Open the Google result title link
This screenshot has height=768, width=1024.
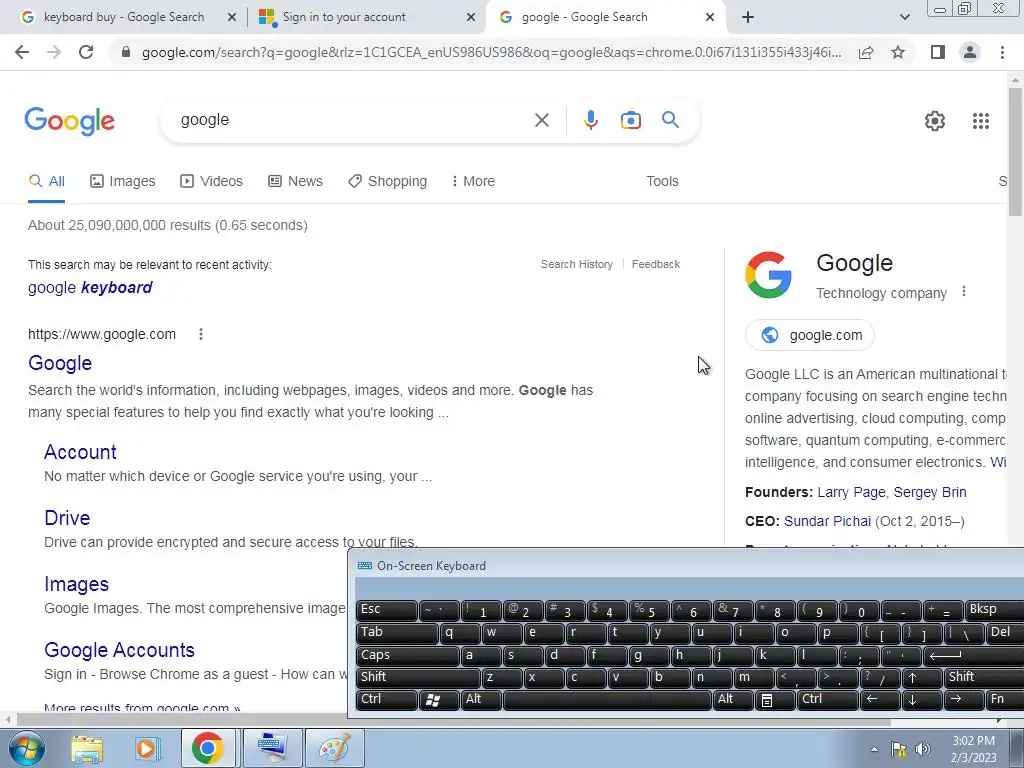[60, 363]
